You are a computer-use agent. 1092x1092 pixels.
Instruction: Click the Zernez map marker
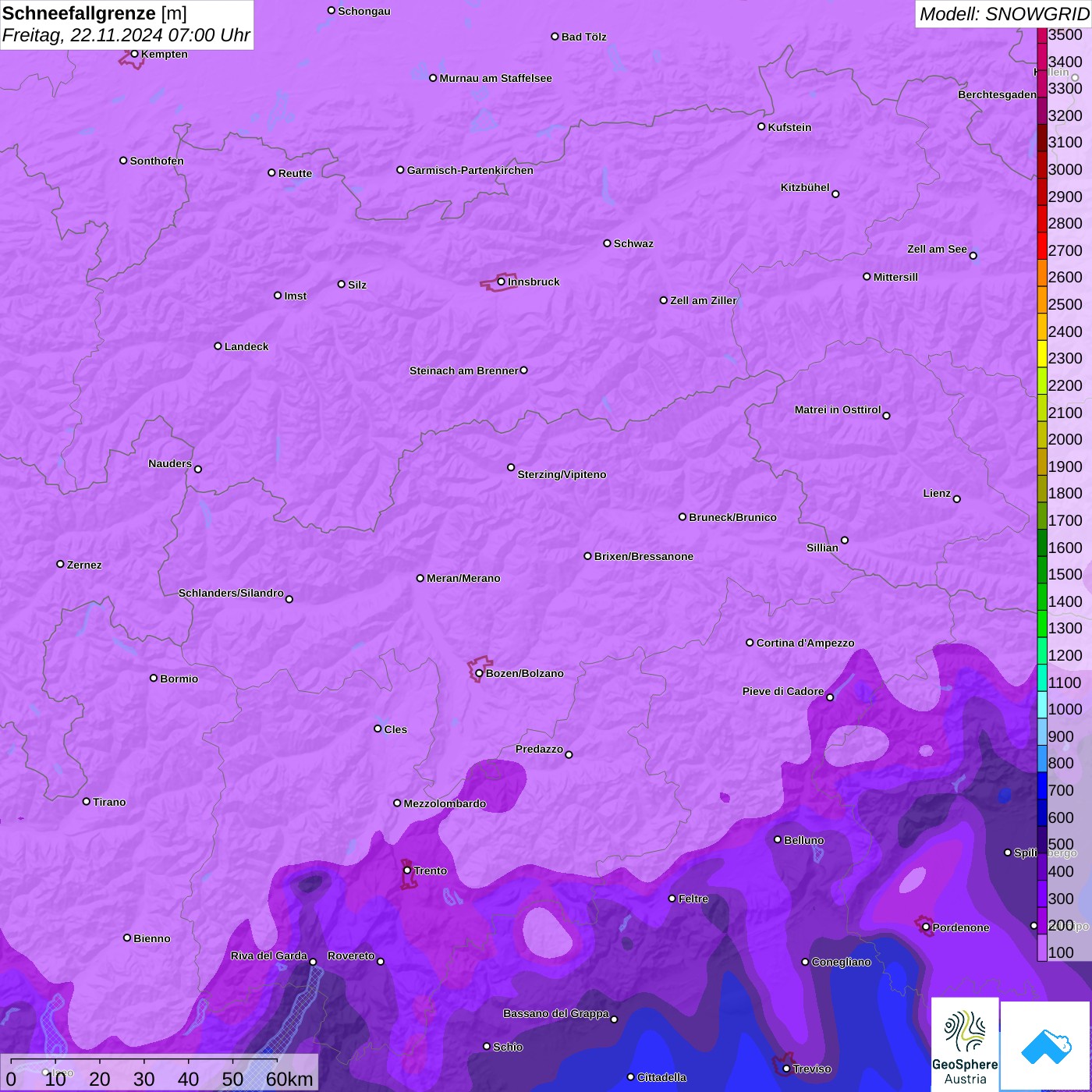click(61, 564)
